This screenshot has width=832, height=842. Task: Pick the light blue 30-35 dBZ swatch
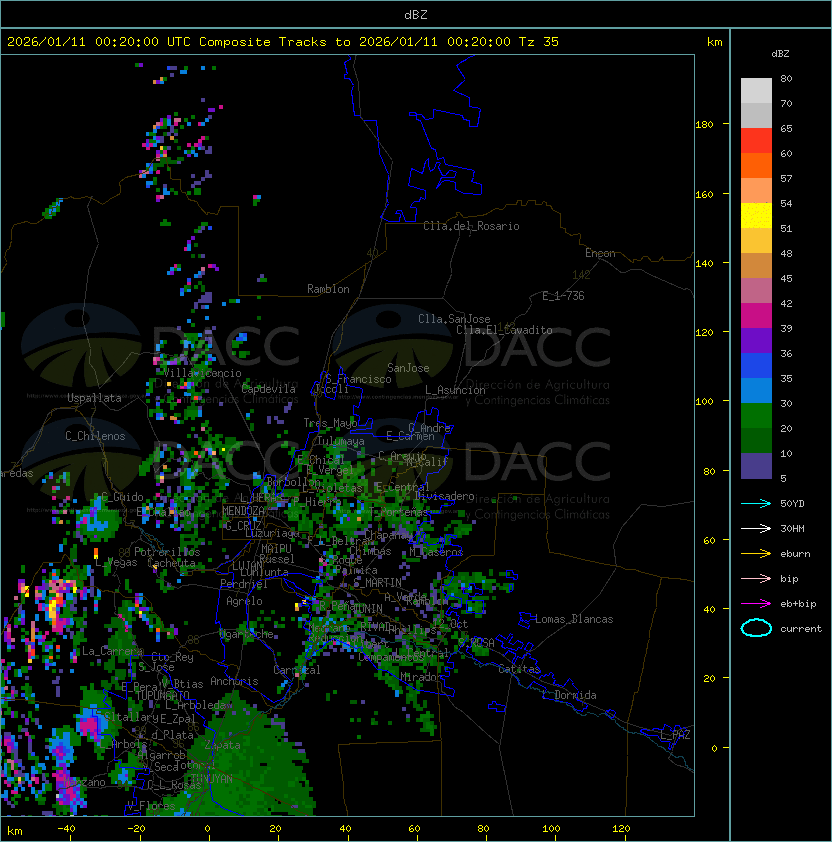coord(756,391)
